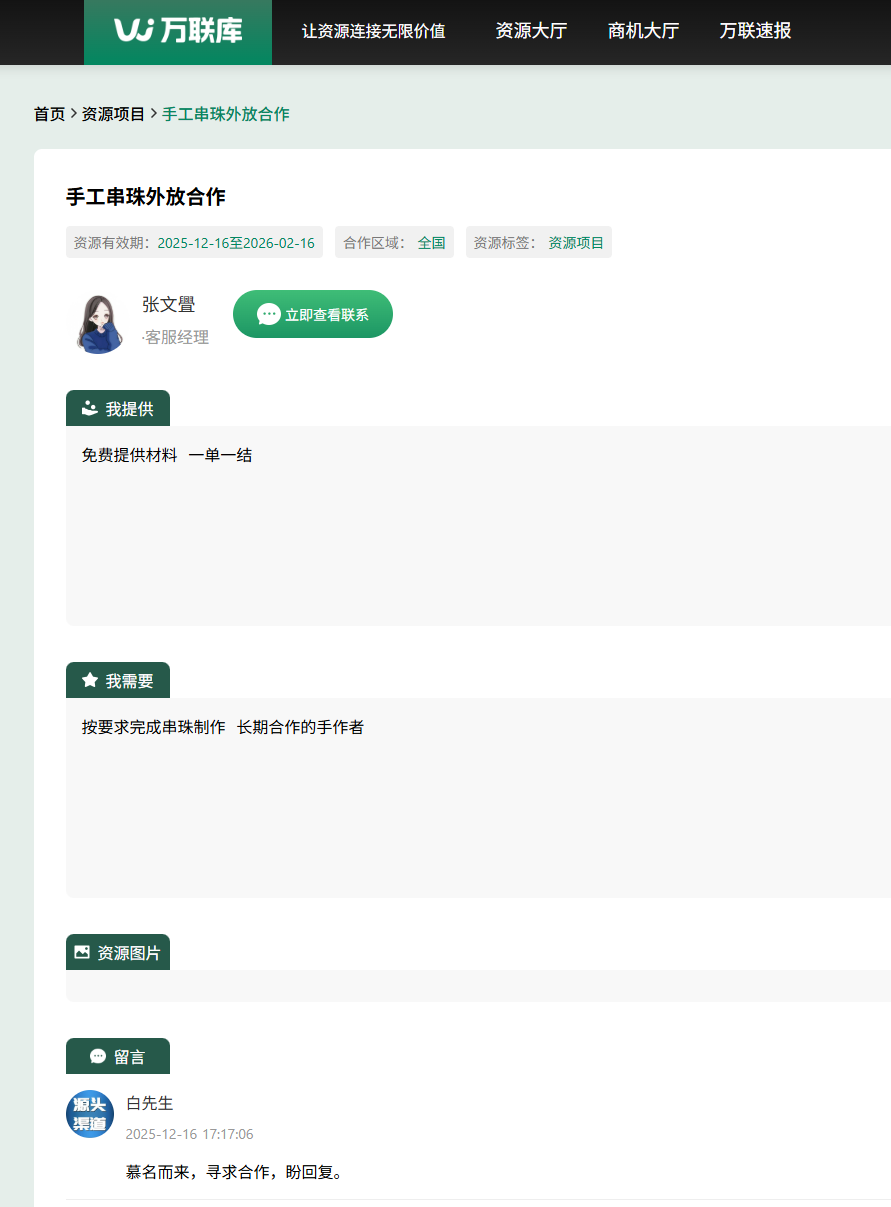Go to 首页 via breadcrumb
Viewport: 891px width, 1207px height.
(49, 114)
